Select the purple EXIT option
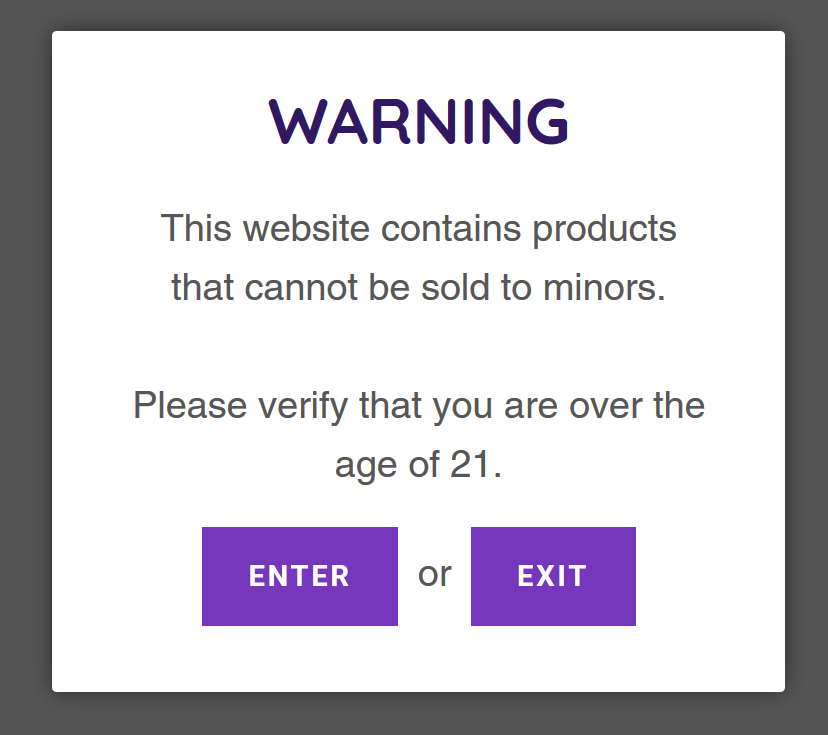The height and width of the screenshot is (735, 828). tap(553, 576)
